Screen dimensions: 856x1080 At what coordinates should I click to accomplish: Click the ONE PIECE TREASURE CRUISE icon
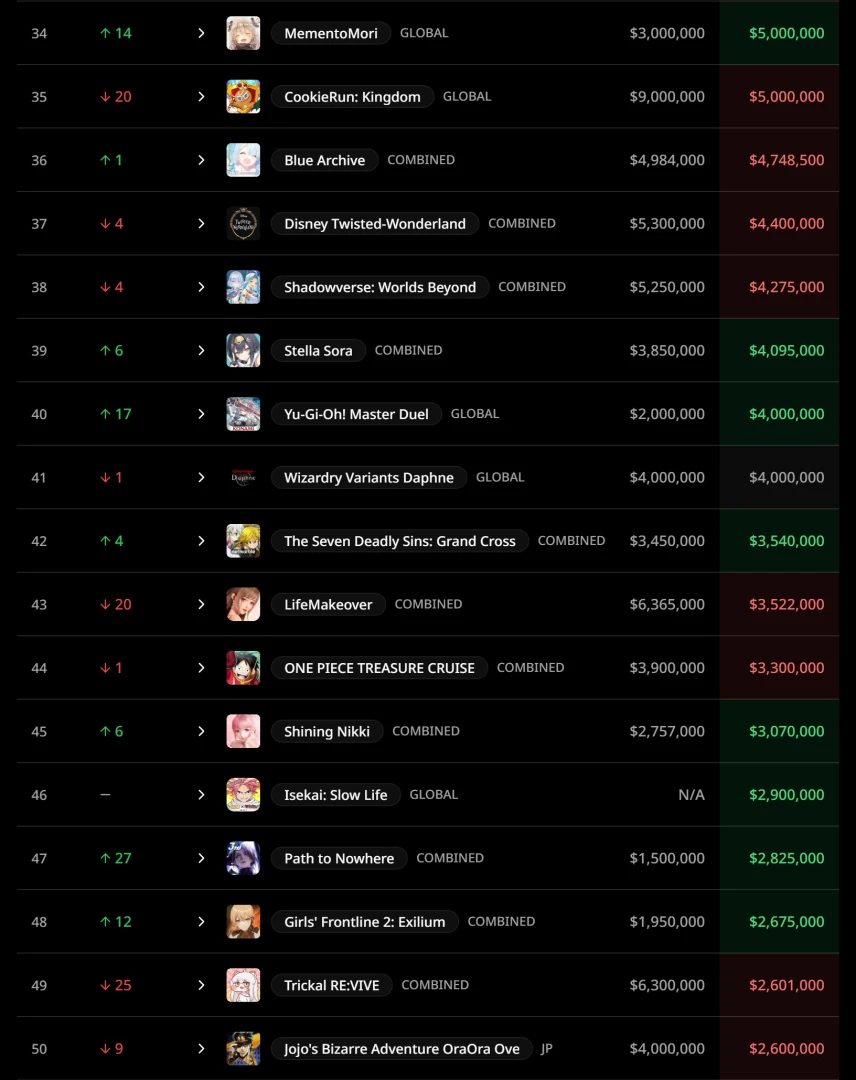(243, 668)
